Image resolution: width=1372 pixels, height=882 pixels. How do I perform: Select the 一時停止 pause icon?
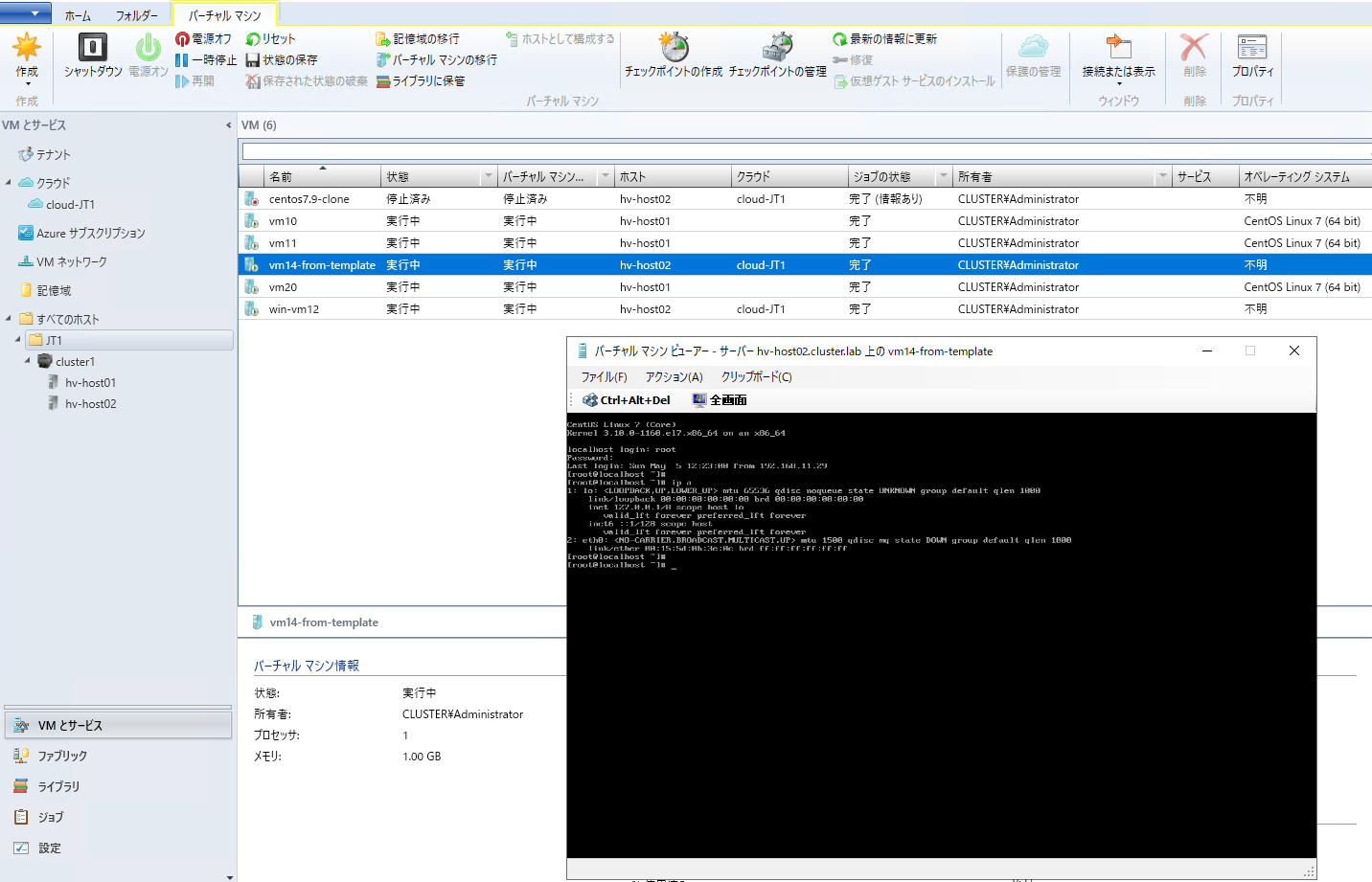pos(184,60)
